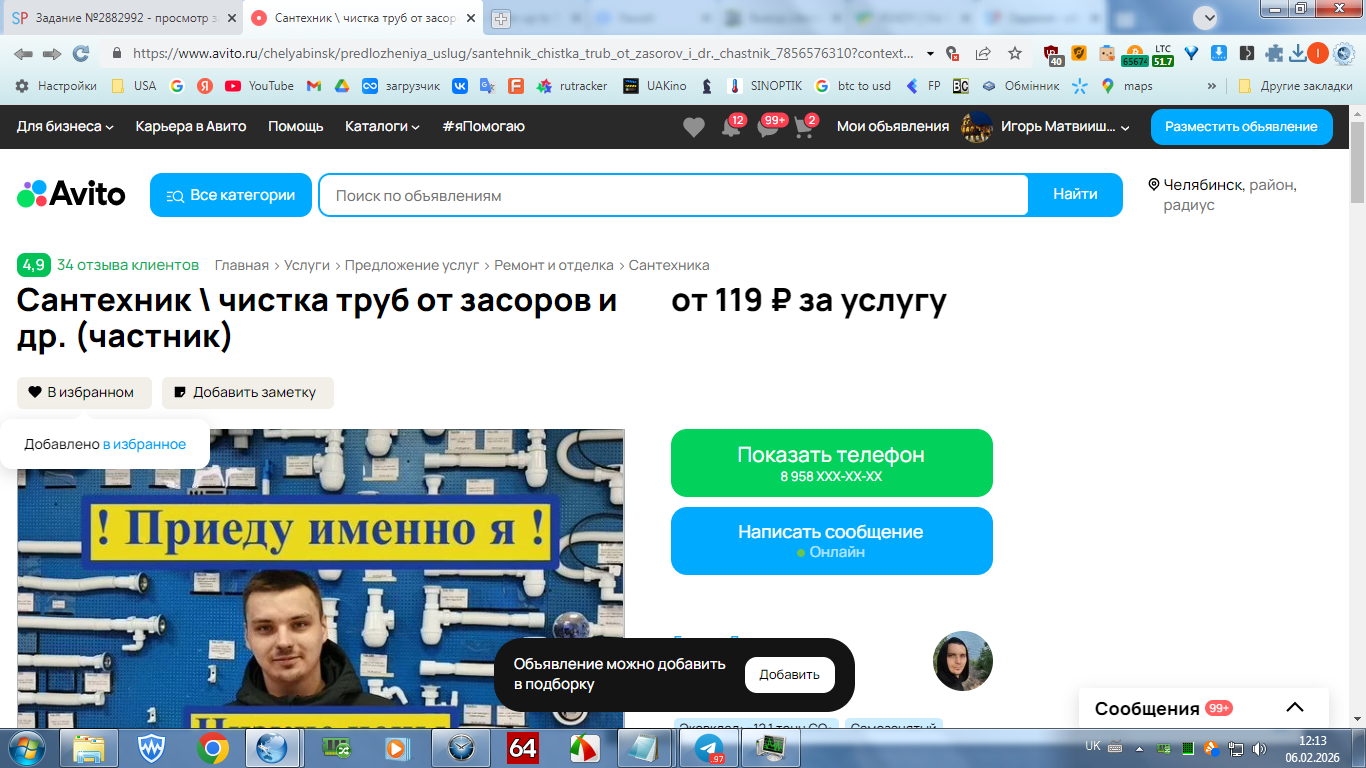Viewport: 1366px width, 768px height.
Task: Open #яПомогаю header link
Action: click(x=483, y=127)
